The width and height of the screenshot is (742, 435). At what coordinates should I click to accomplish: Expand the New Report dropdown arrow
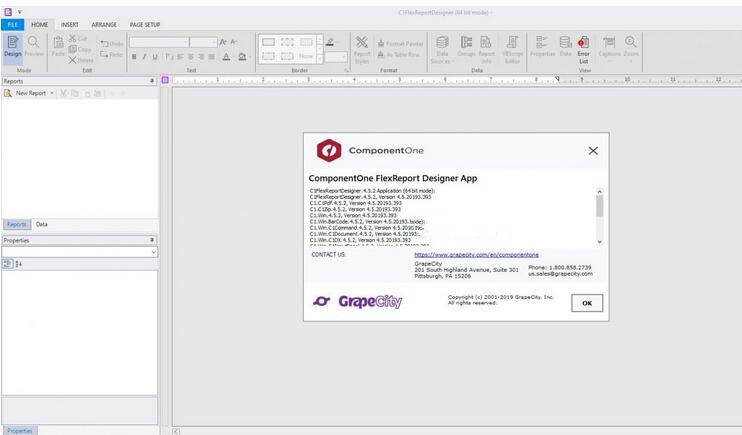52,93
